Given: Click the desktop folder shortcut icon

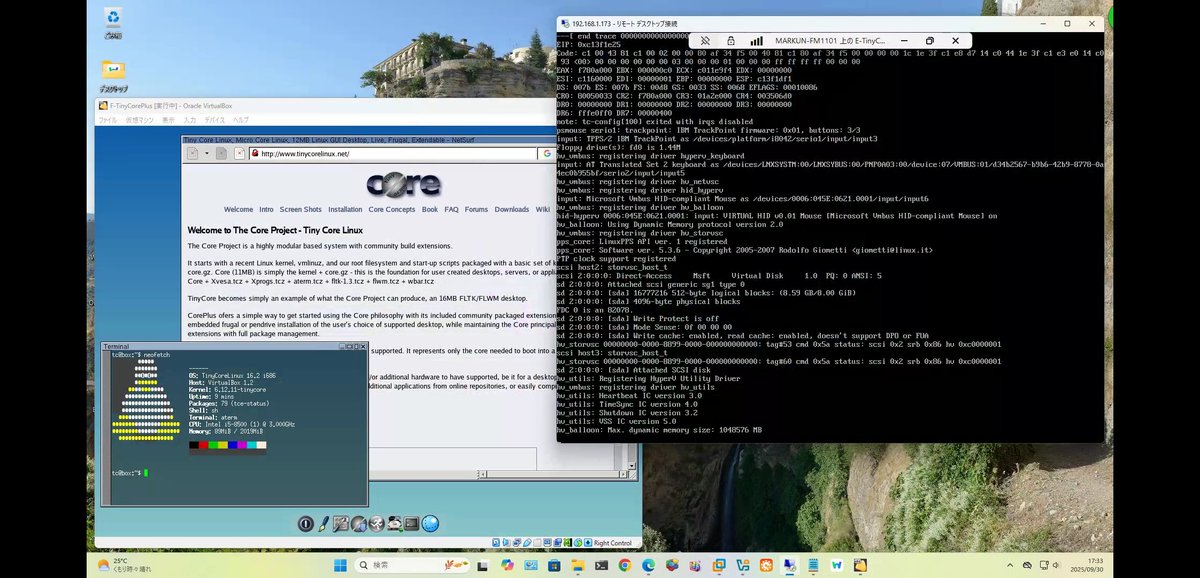Looking at the screenshot, I should coord(113,75).
